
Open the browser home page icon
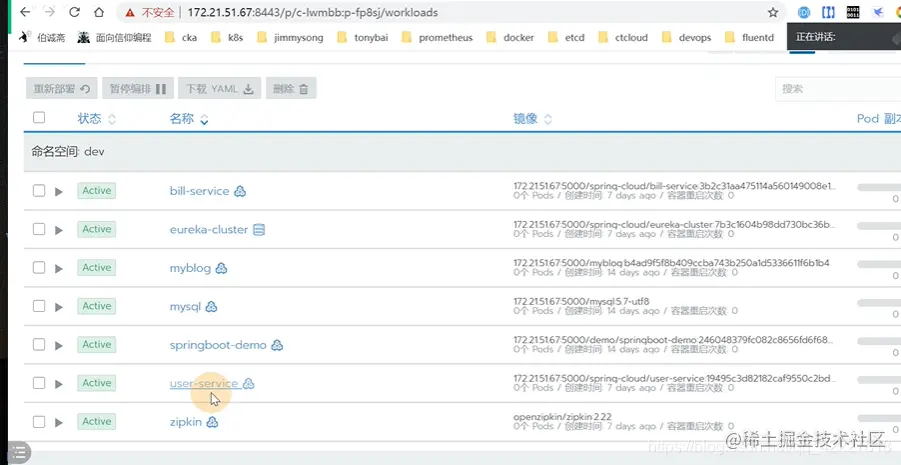coord(99,12)
